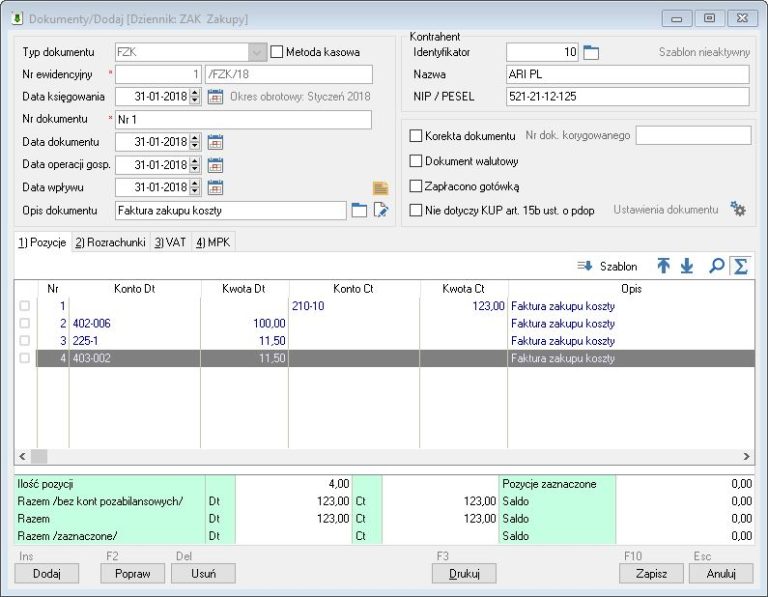Check Zapłacono gotówką

[415, 186]
